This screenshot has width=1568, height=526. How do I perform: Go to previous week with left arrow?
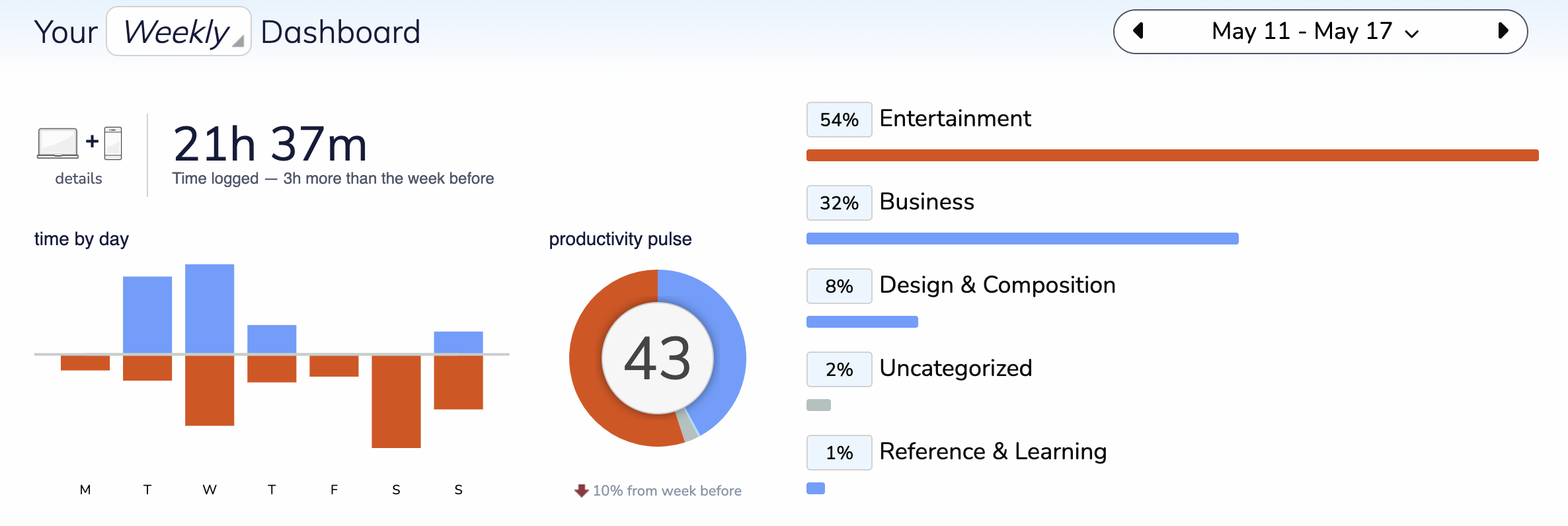coord(1138,31)
